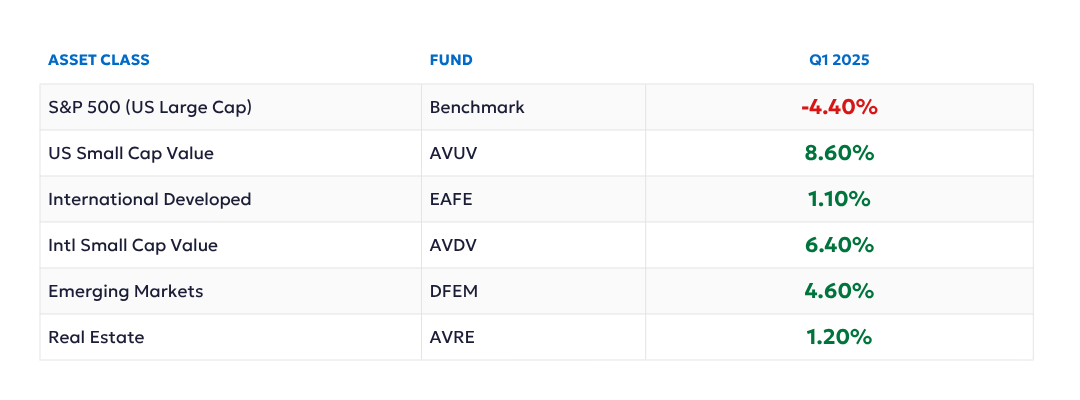The image size is (1080, 400).
Task: Click the 1.20% return value
Action: point(840,337)
